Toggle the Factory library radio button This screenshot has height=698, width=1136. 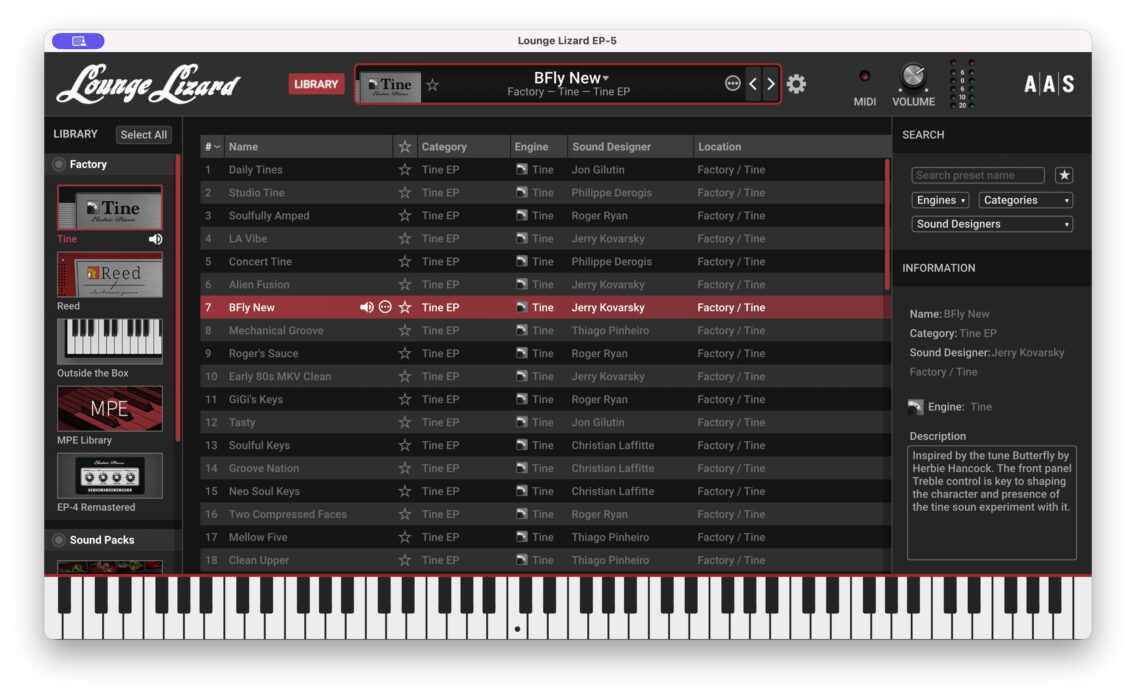(60, 164)
